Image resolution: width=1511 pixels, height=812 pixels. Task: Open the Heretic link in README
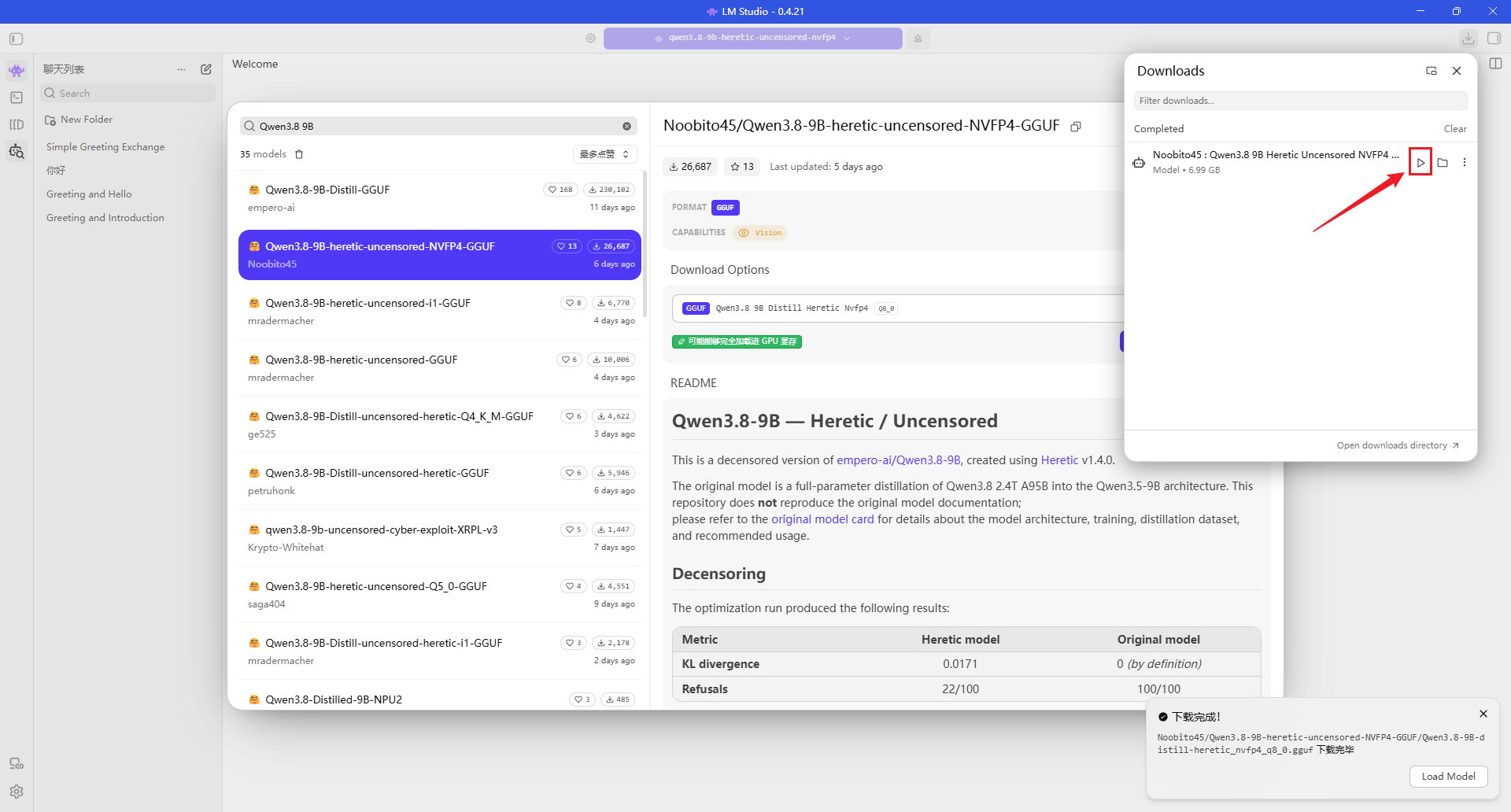coord(1059,460)
